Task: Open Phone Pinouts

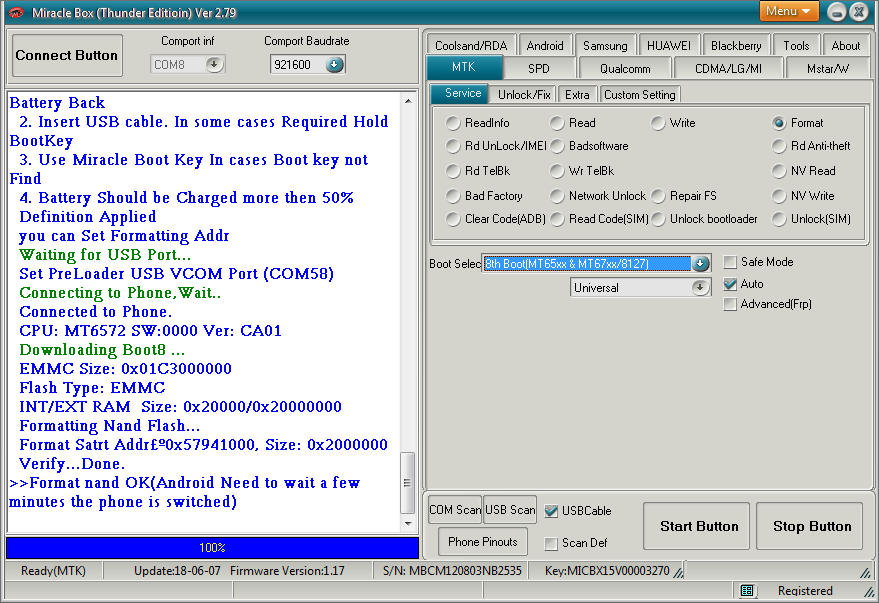Action: (483, 542)
